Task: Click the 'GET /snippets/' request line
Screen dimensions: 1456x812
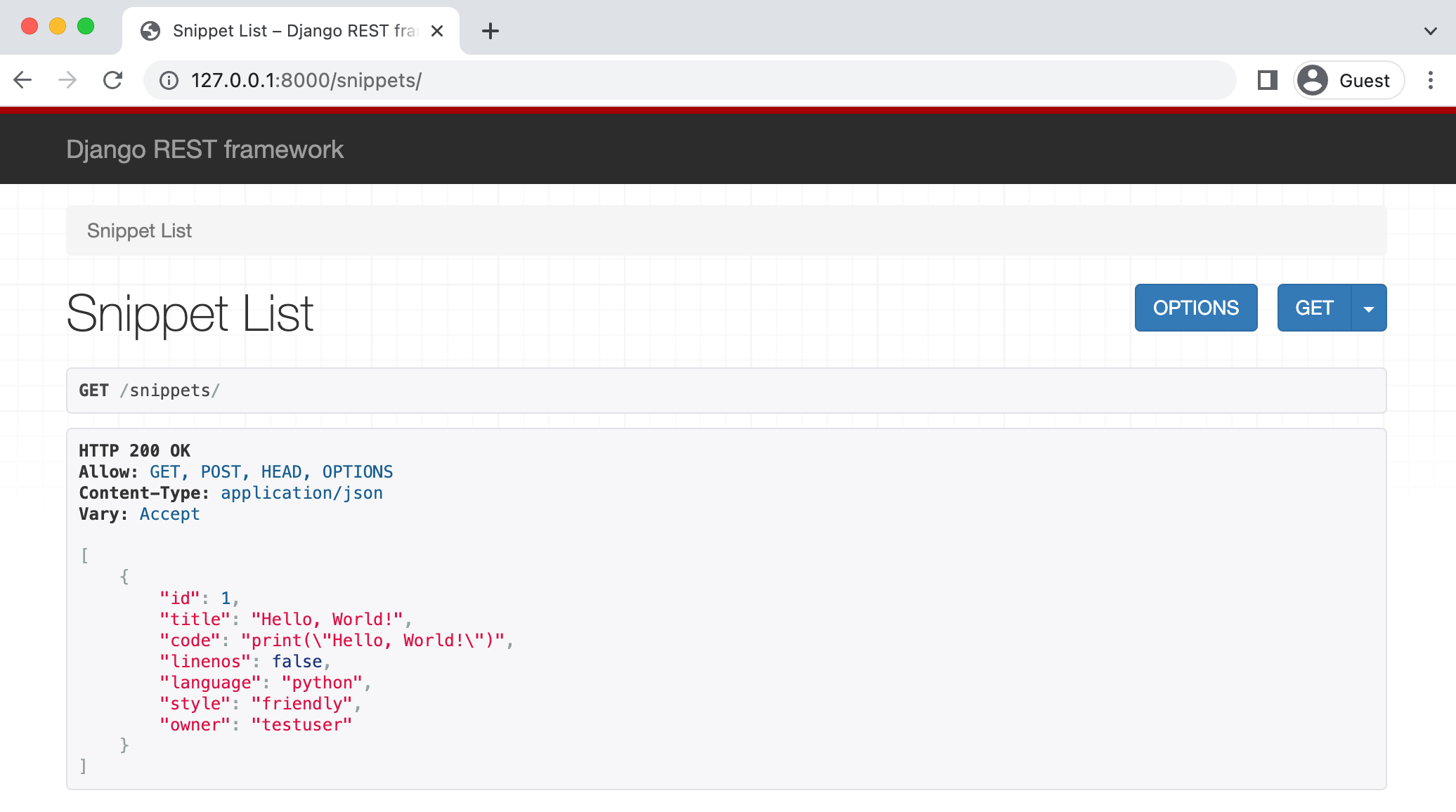Action: [x=149, y=391]
